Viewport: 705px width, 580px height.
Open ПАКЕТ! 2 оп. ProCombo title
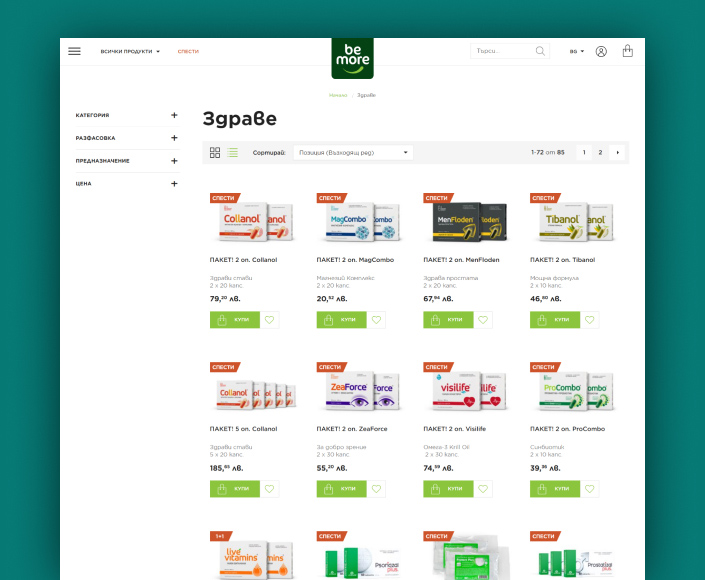tap(567, 429)
